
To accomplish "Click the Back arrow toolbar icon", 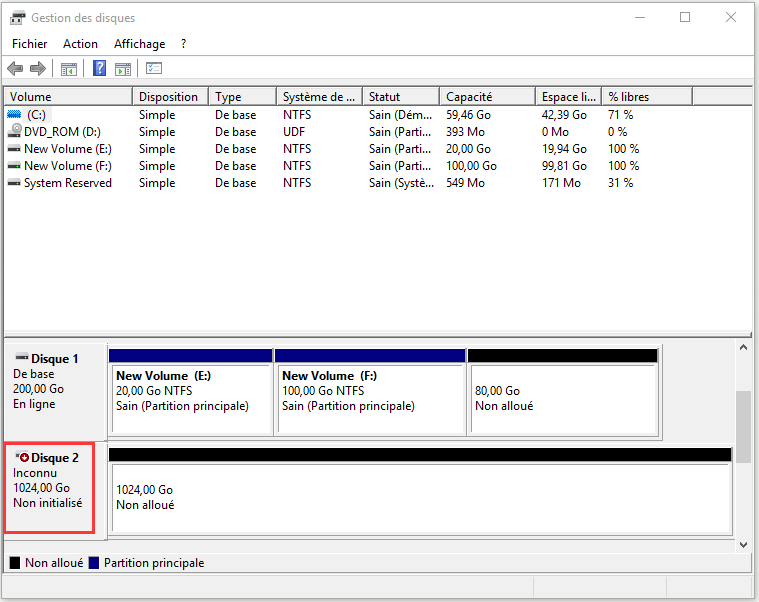I will point(15,69).
